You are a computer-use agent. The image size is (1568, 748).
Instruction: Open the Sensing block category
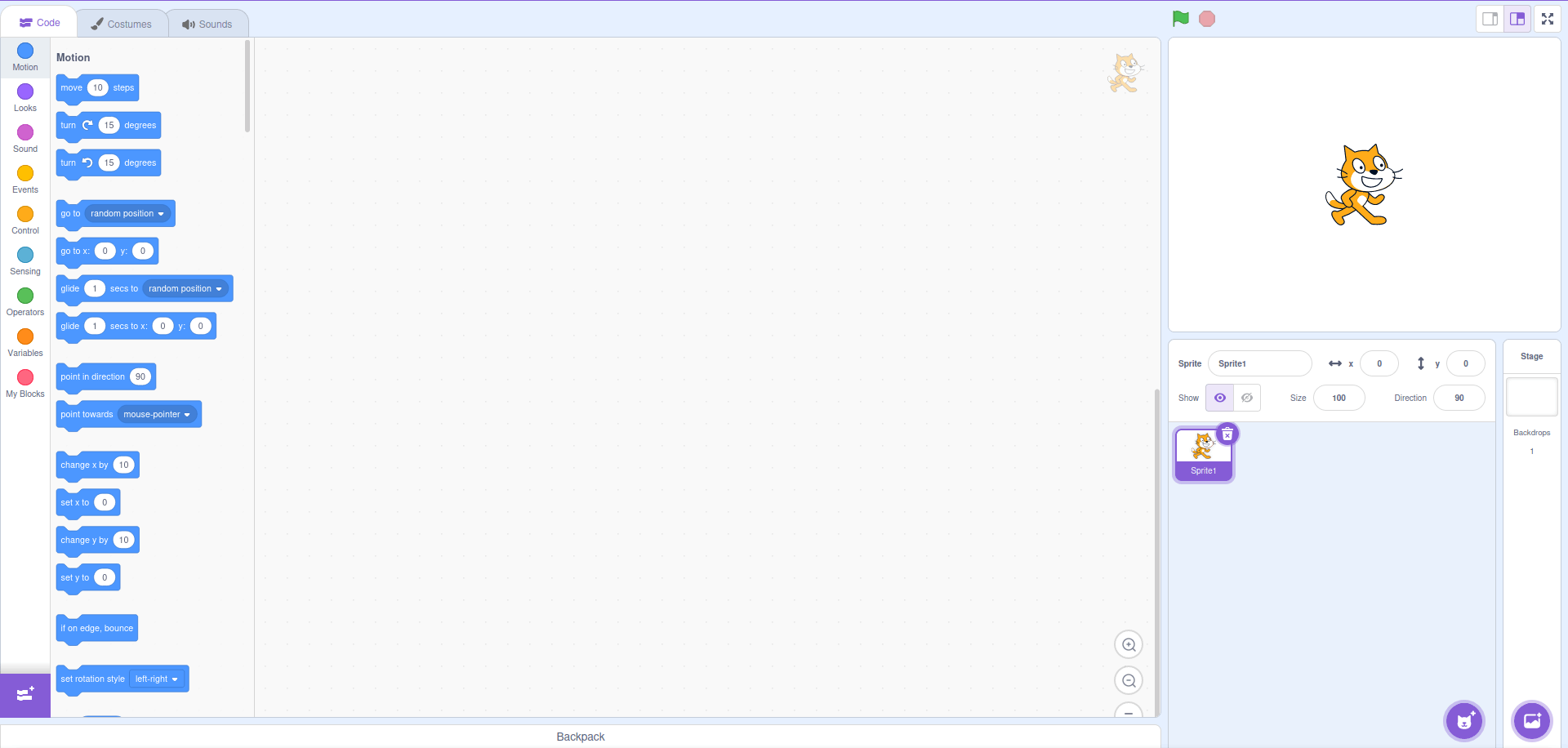click(25, 261)
